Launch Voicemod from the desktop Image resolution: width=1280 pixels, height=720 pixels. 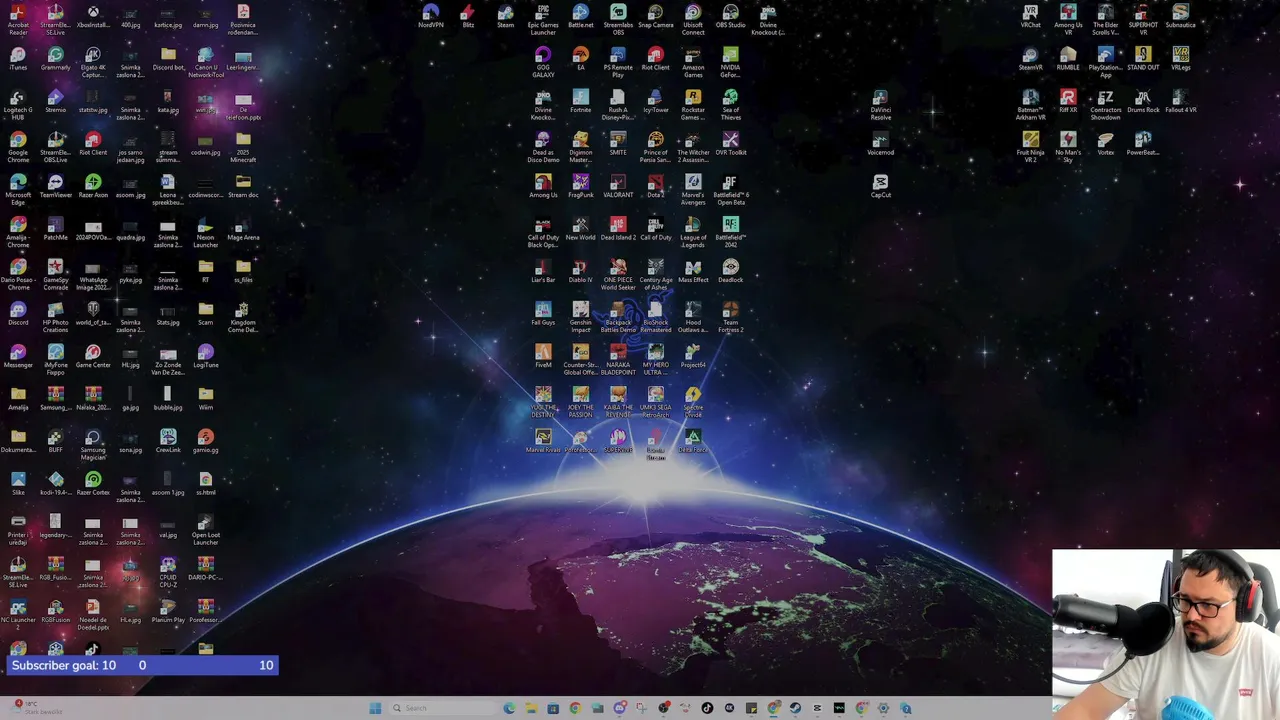tap(881, 144)
